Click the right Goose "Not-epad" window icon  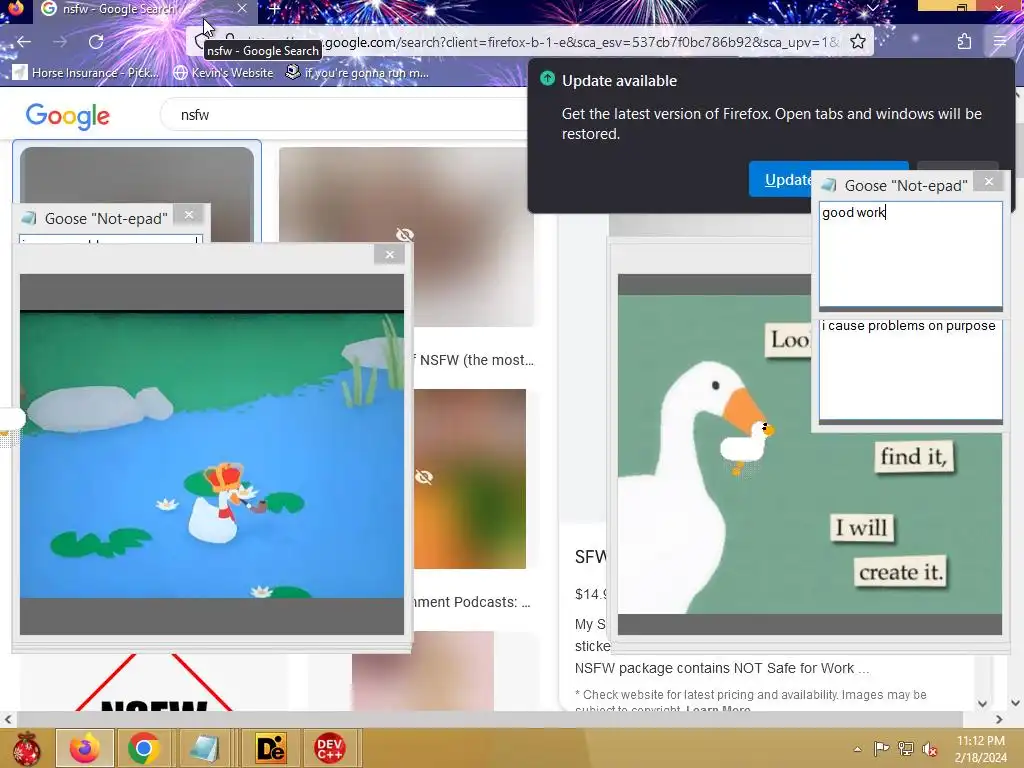click(x=829, y=185)
